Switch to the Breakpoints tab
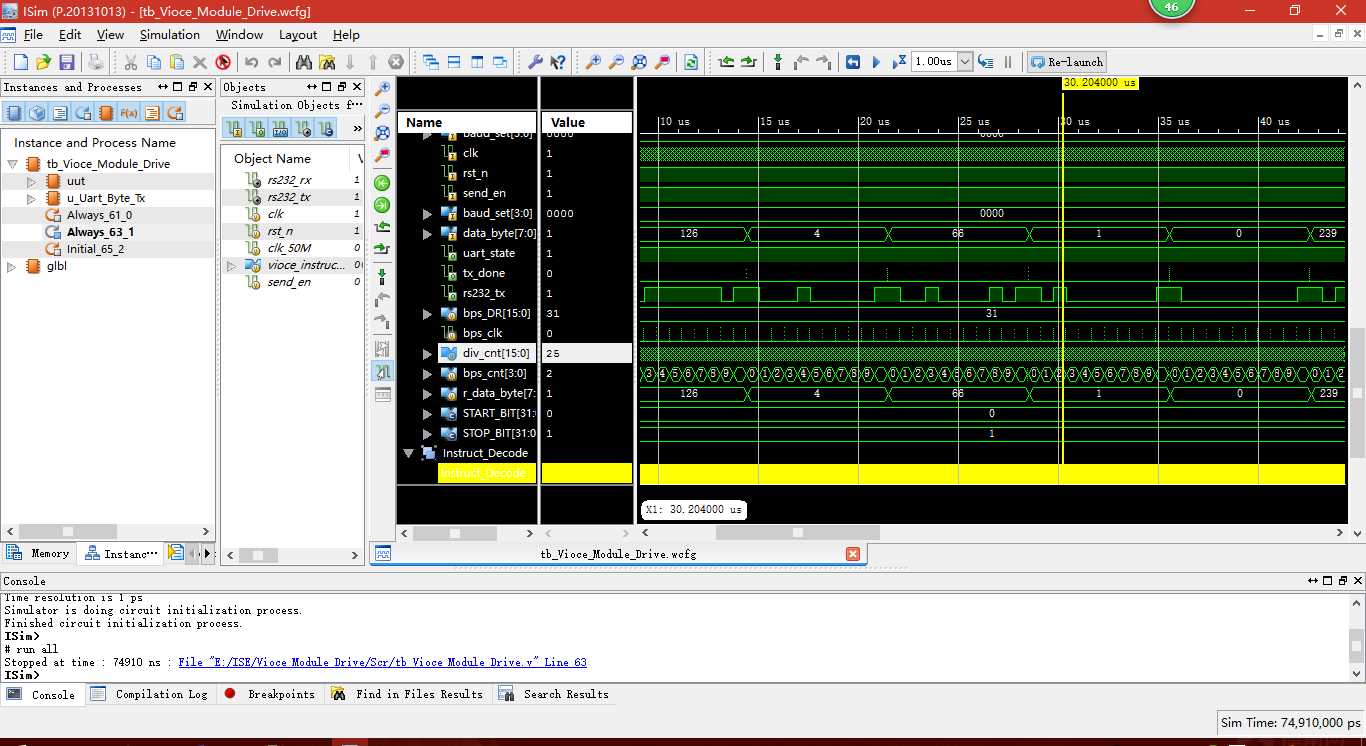 coord(269,694)
